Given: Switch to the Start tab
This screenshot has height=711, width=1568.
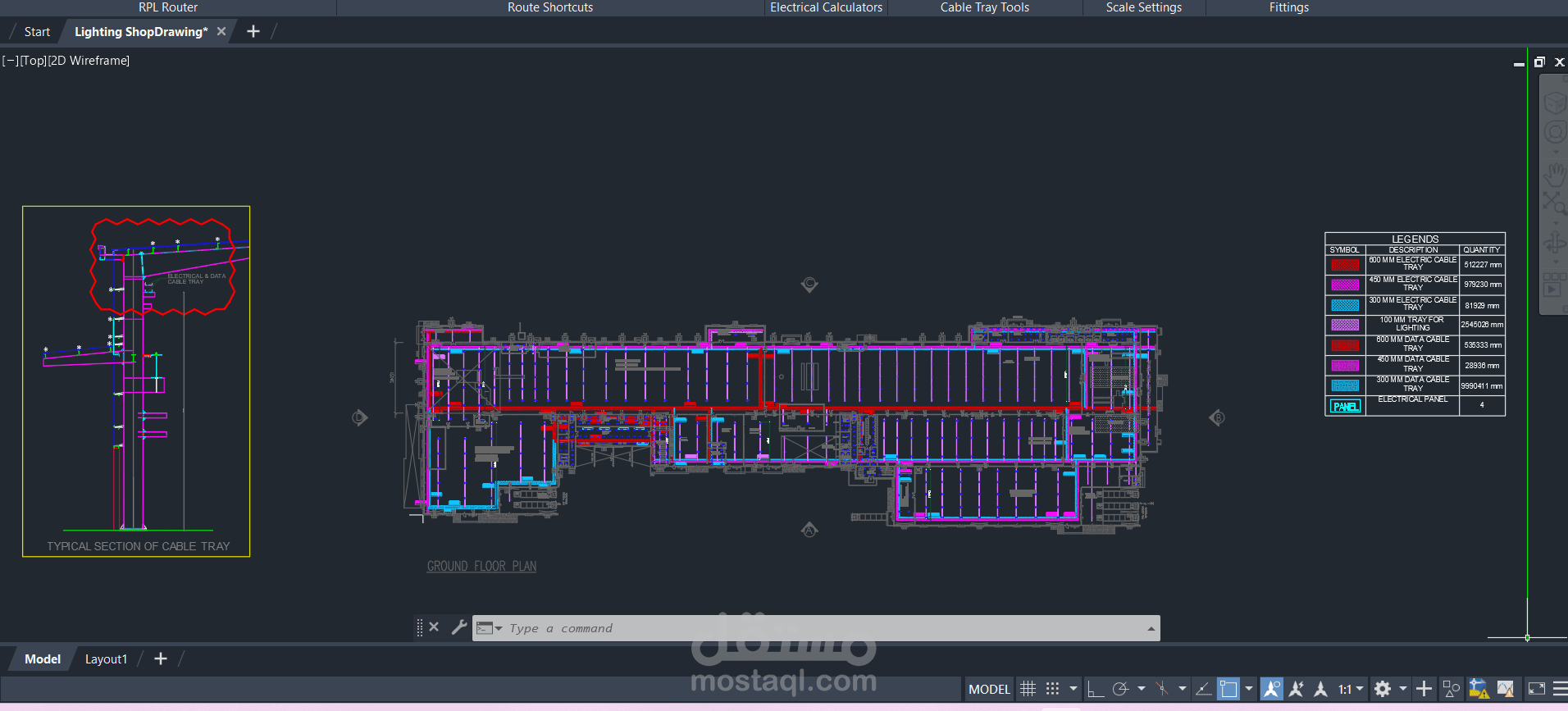Looking at the screenshot, I should click(x=37, y=32).
